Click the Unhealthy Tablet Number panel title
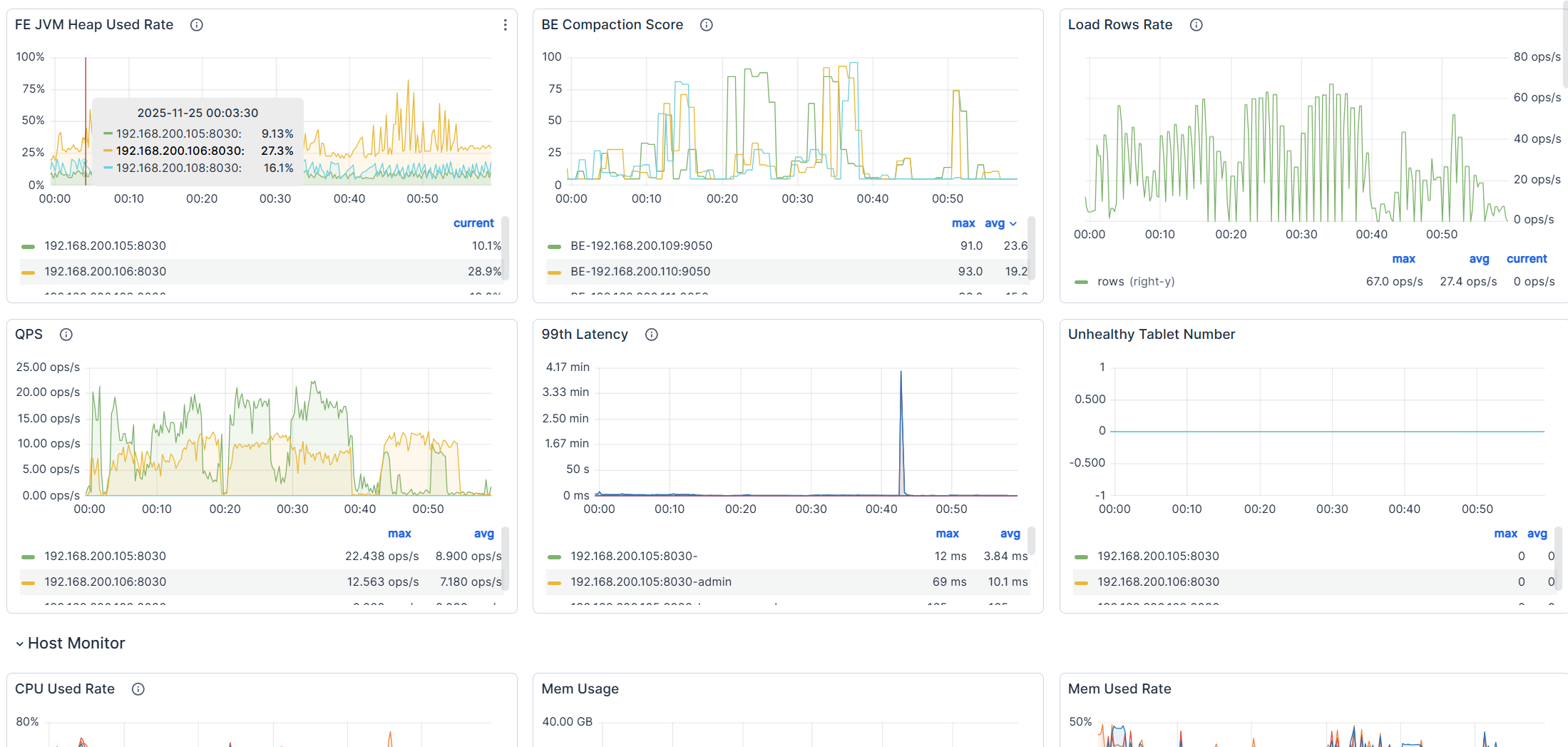 pos(1151,335)
